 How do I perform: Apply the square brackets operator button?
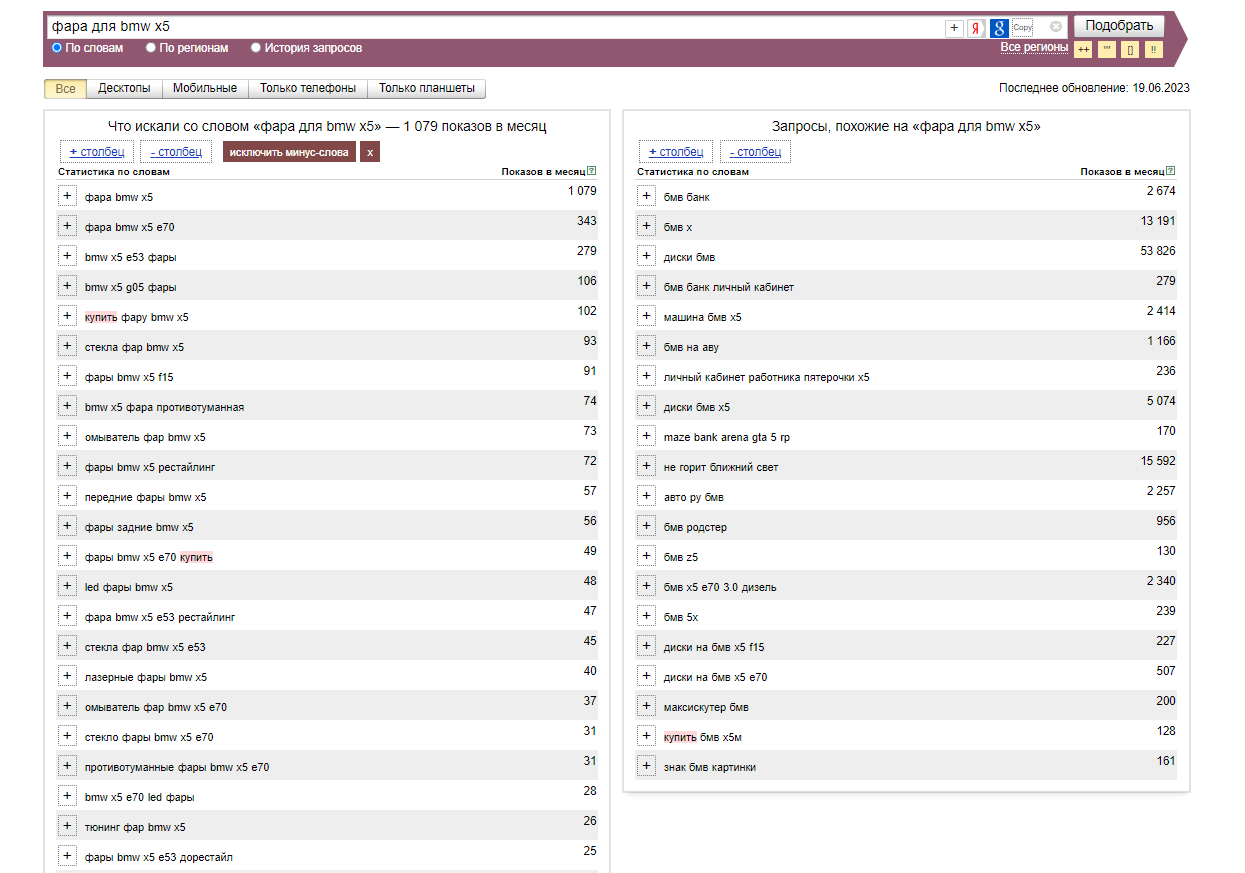click(1131, 49)
